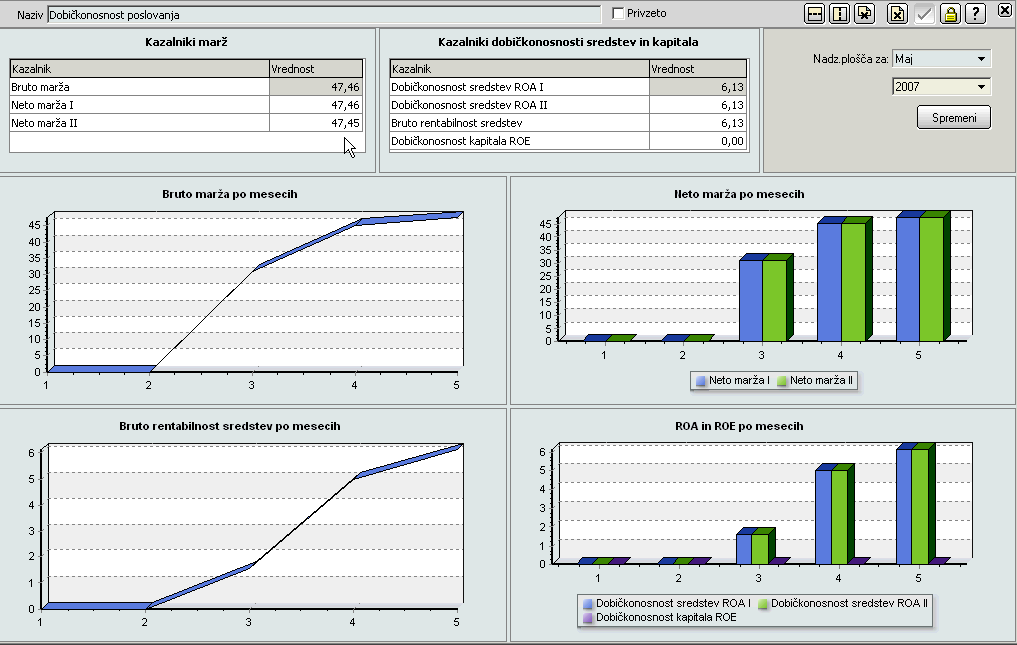Viewport: 1017px width, 645px height.
Task: Click the Neto marža II legend swatch
Action: 782,381
